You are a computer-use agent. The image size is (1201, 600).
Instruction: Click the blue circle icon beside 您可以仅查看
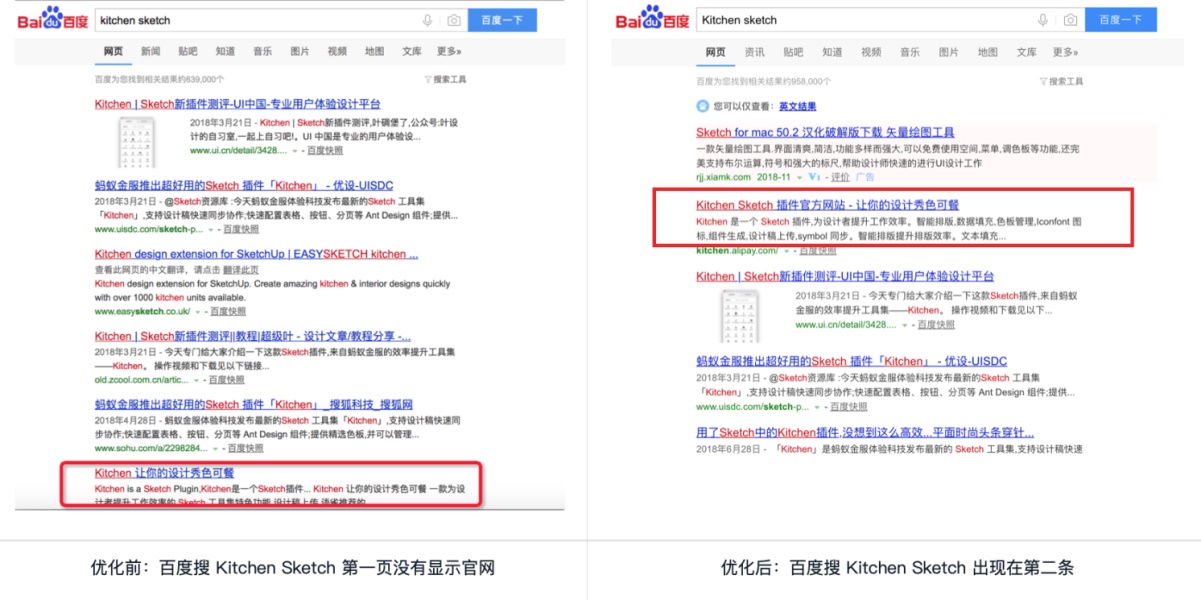(703, 105)
